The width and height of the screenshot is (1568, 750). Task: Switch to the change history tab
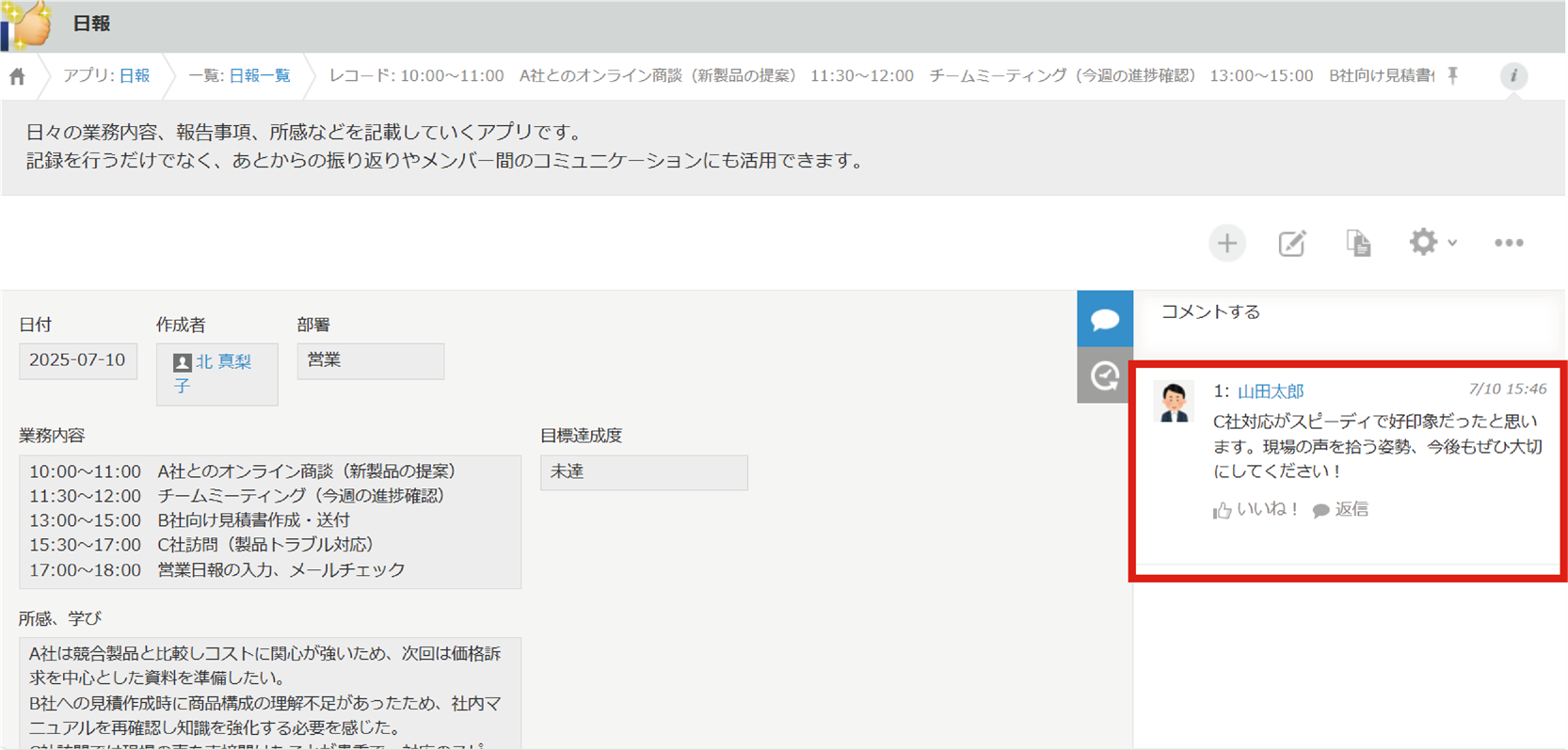coord(1104,375)
